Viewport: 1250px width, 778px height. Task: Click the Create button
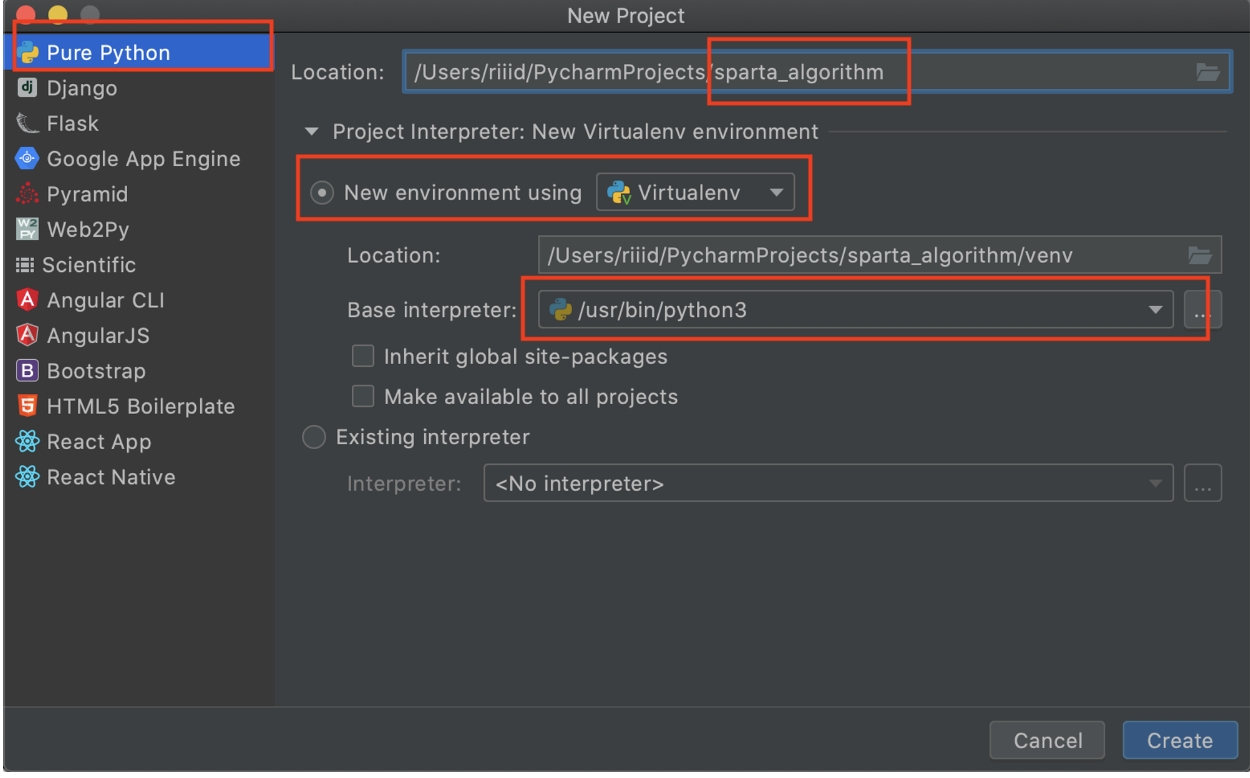(x=1179, y=740)
